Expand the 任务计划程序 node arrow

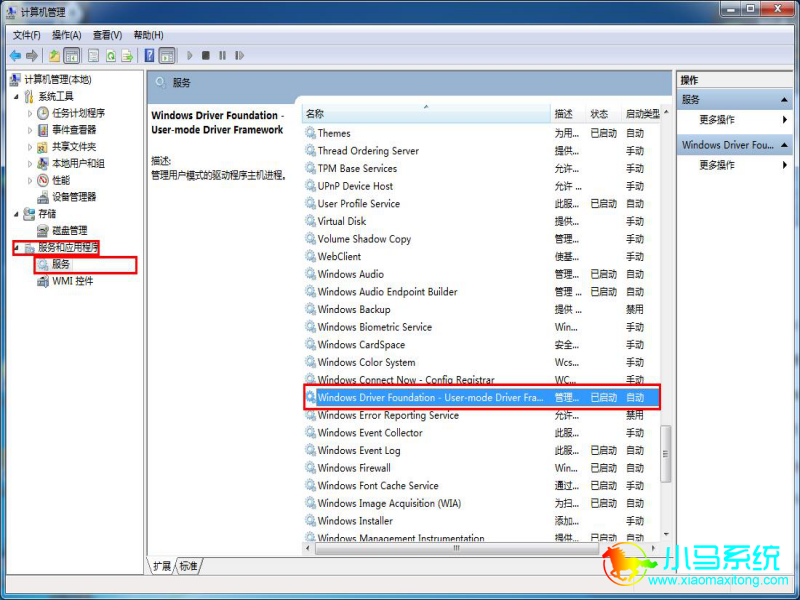coord(30,113)
